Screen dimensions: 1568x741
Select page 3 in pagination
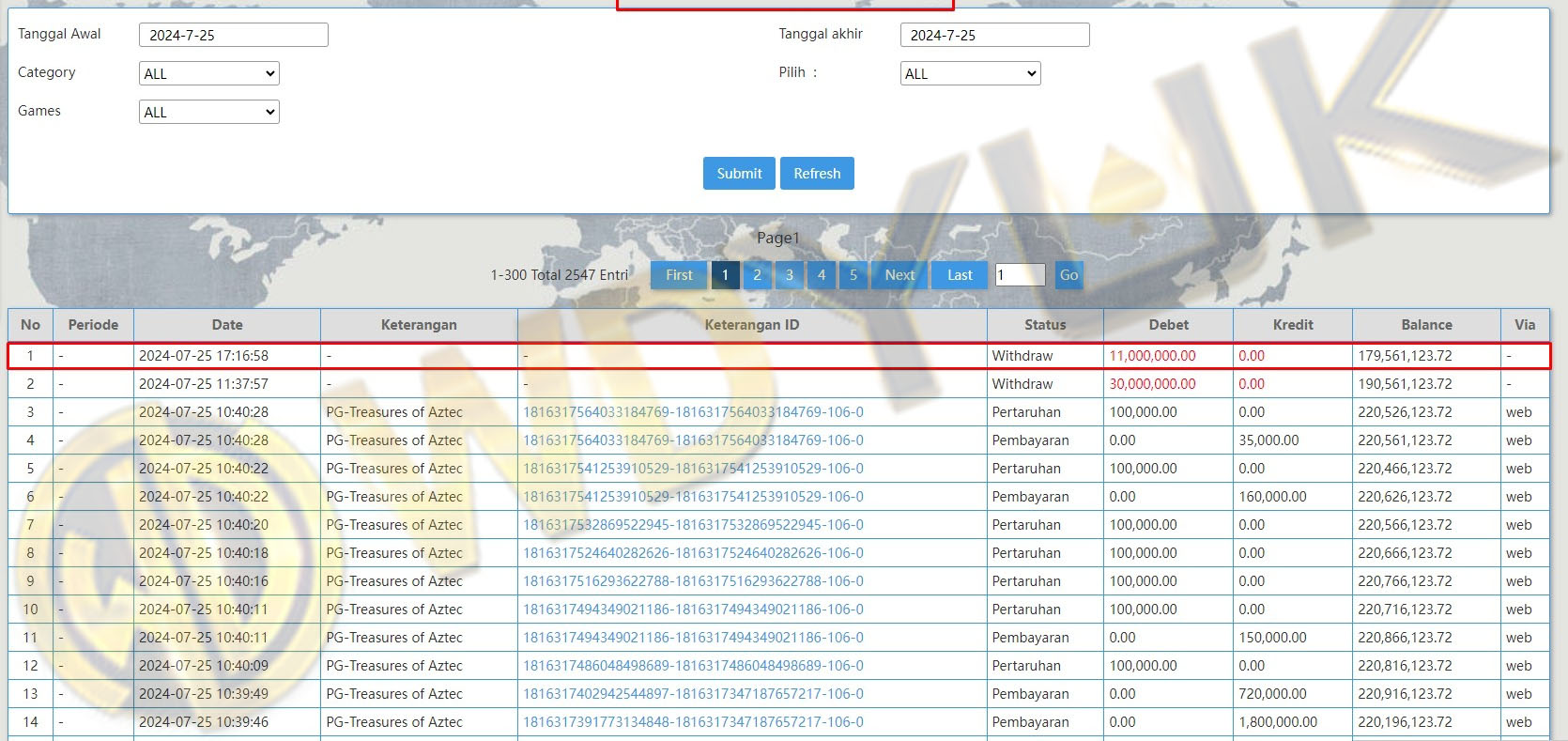[790, 275]
